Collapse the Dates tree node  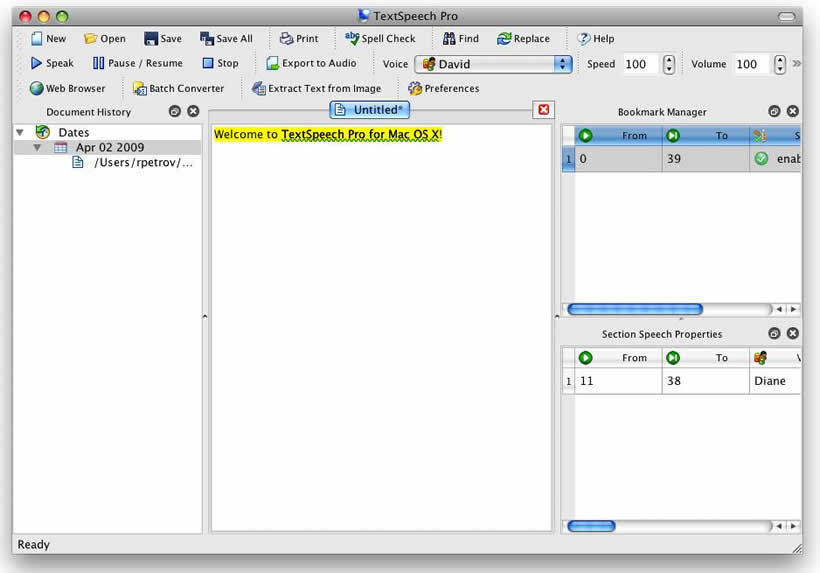tap(20, 132)
